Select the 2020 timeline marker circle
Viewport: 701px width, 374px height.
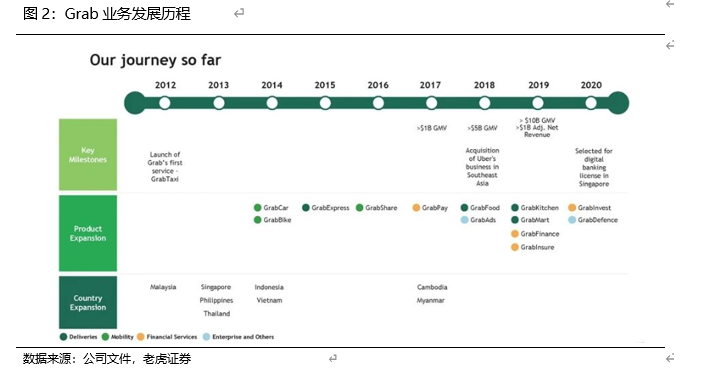591,103
